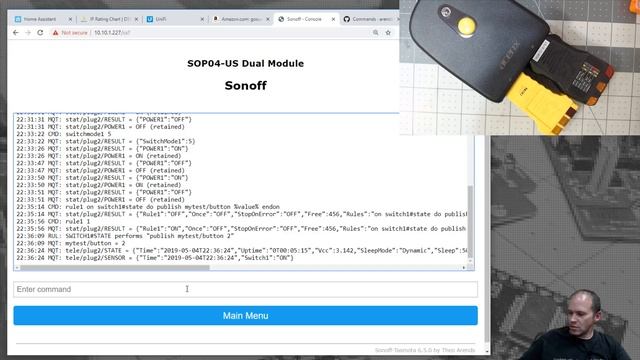Click the log line 'CMD: rule1 1'

point(53,221)
